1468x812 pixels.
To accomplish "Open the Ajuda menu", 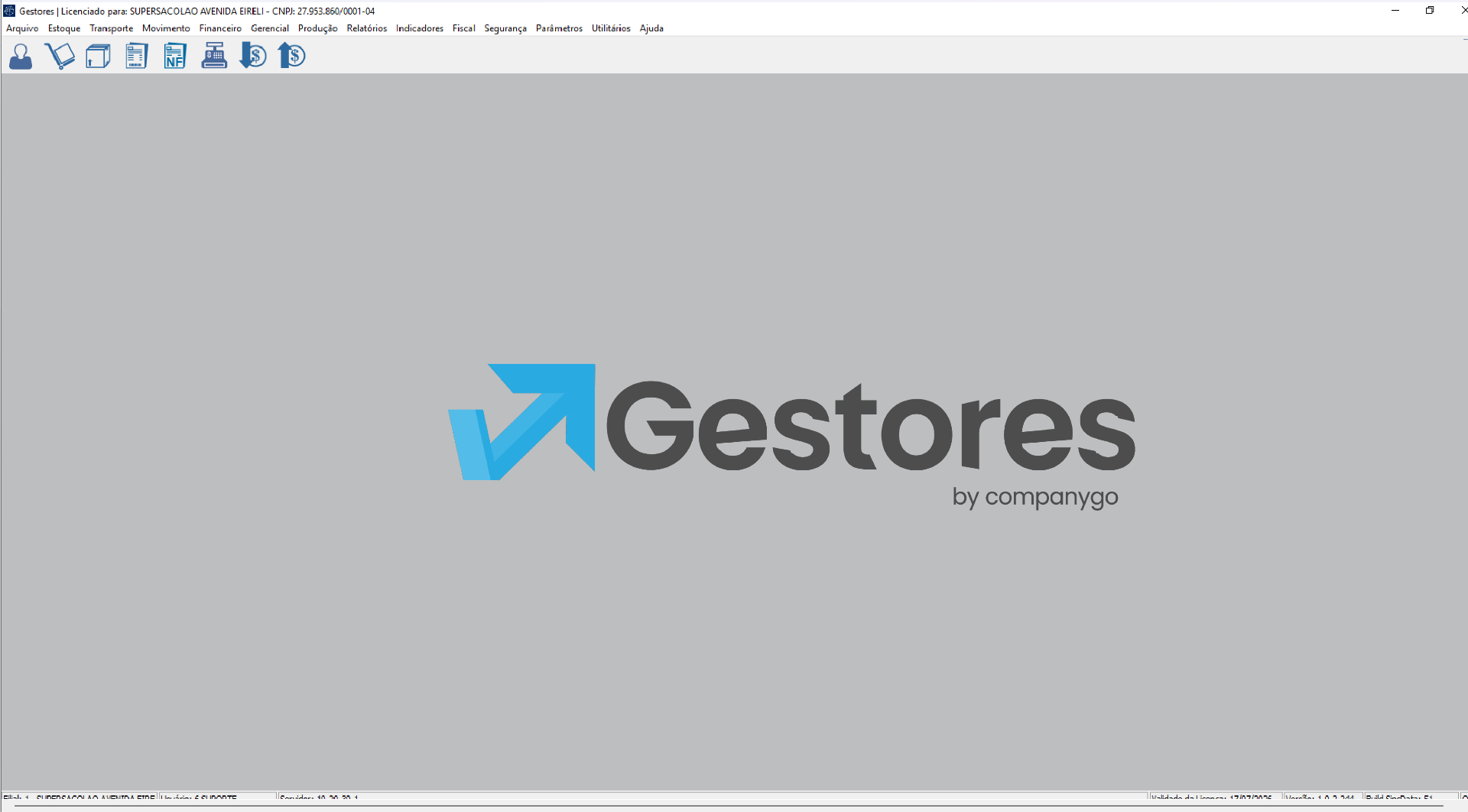I will pyautogui.click(x=651, y=28).
